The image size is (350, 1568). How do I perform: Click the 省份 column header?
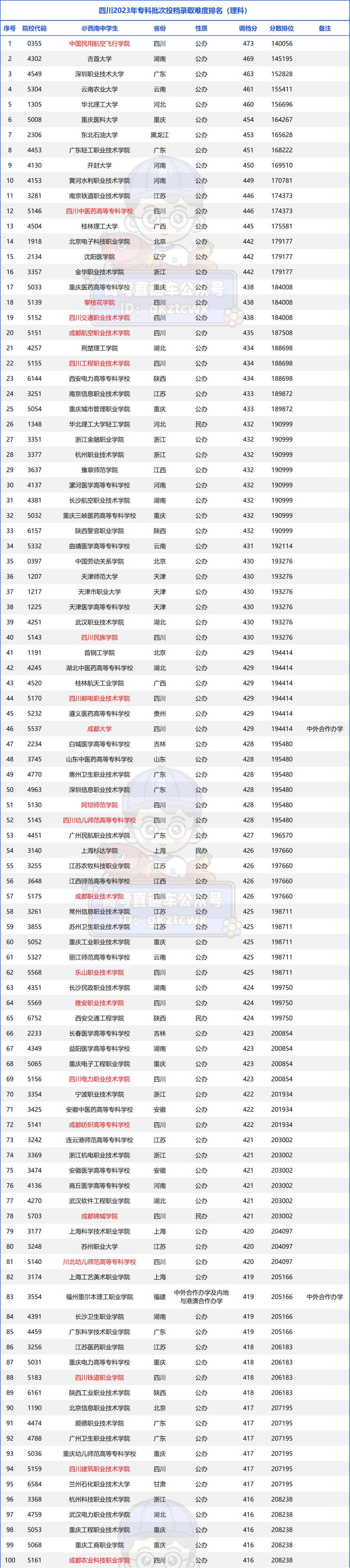[159, 28]
